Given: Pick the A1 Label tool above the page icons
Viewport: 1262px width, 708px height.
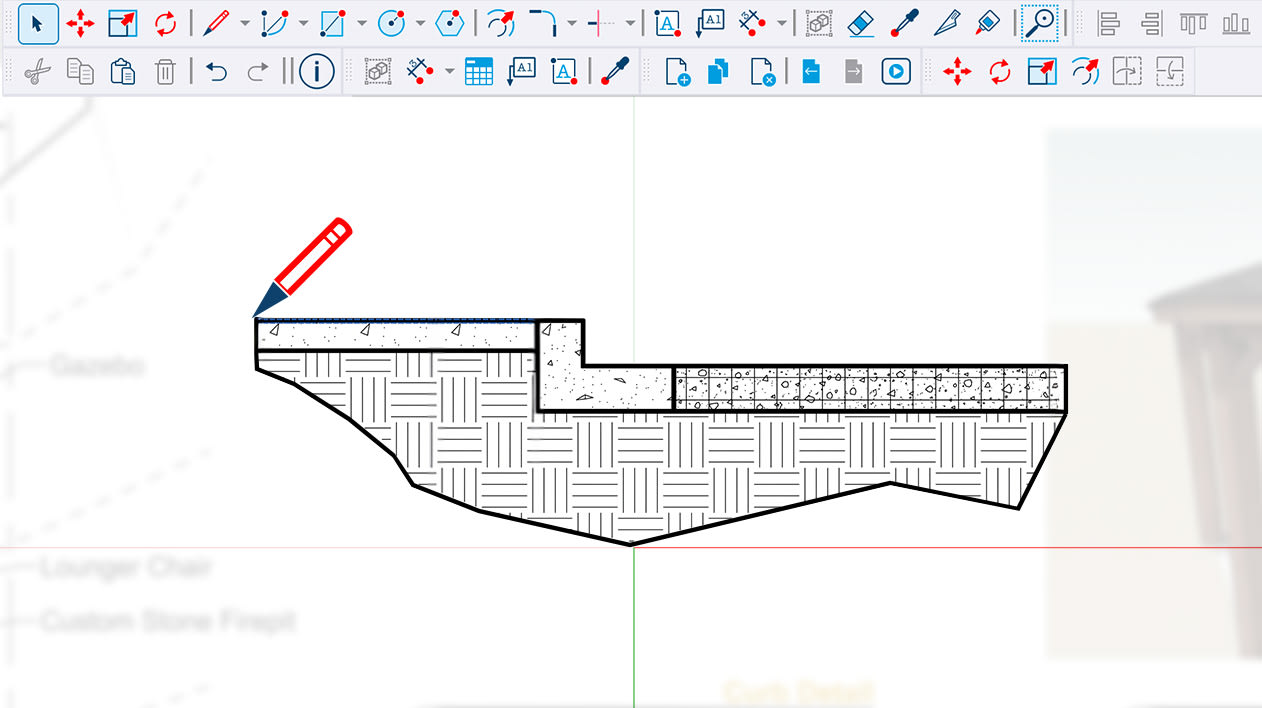Looking at the screenshot, I should click(710, 23).
